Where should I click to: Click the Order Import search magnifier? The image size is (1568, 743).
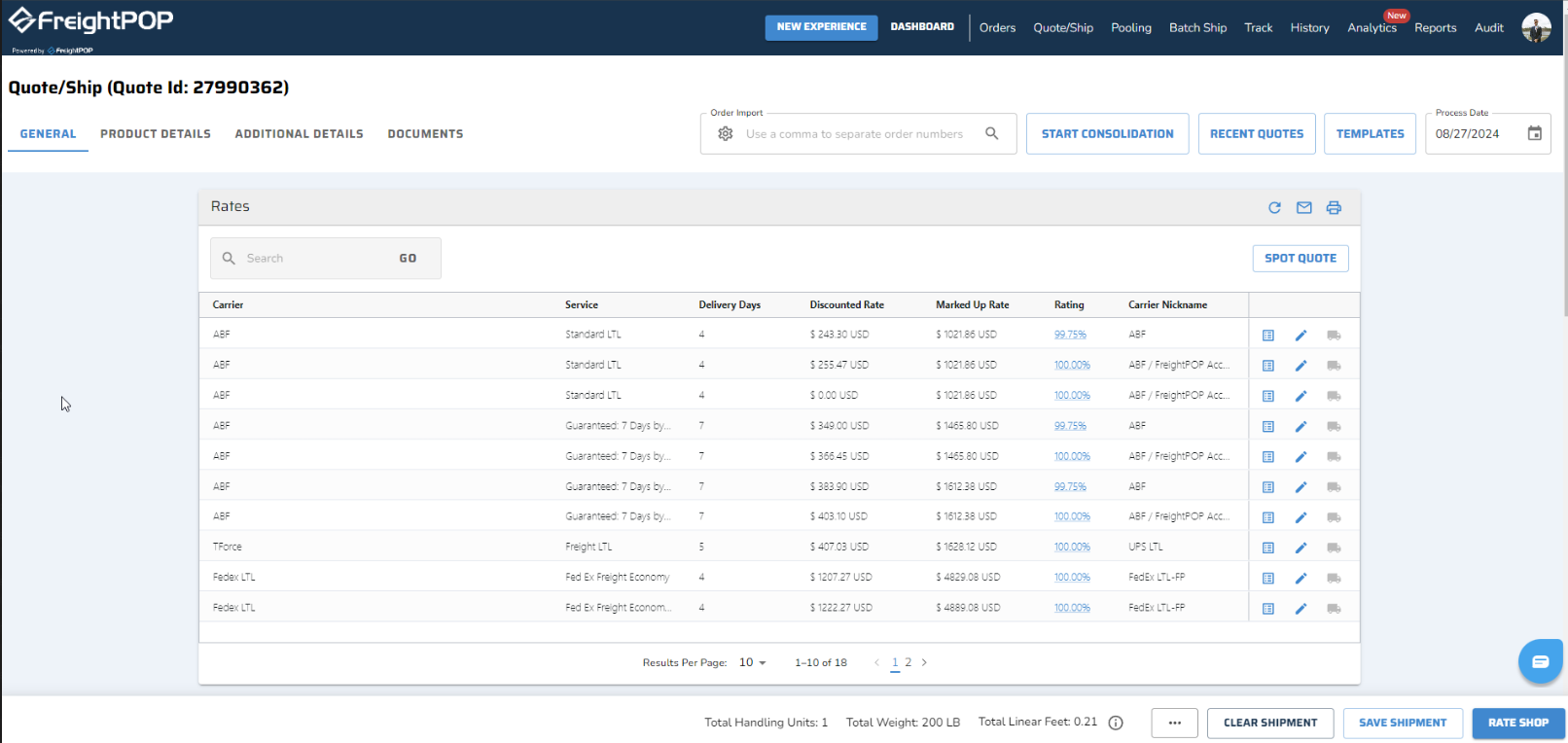pyautogui.click(x=992, y=133)
